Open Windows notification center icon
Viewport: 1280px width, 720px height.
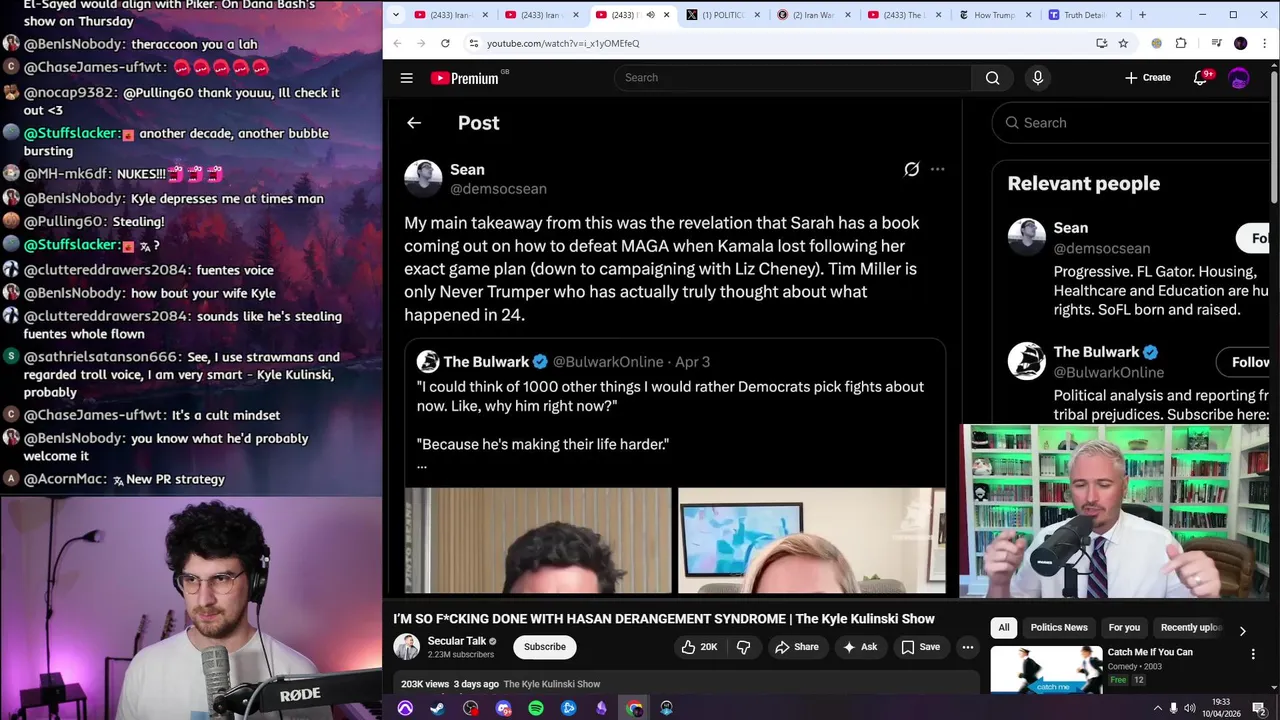click(x=1259, y=708)
